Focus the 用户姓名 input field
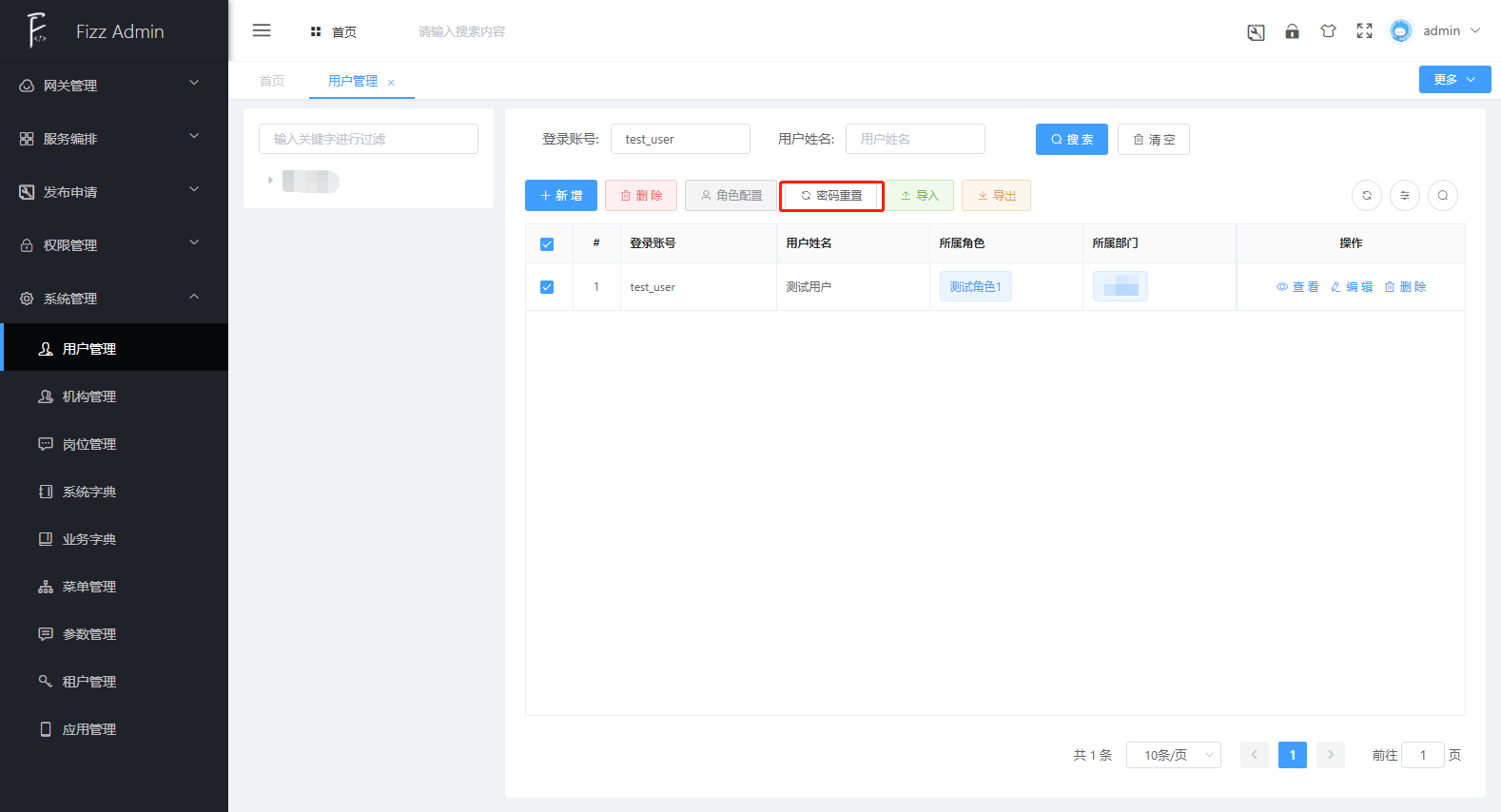1501x812 pixels. tap(915, 139)
